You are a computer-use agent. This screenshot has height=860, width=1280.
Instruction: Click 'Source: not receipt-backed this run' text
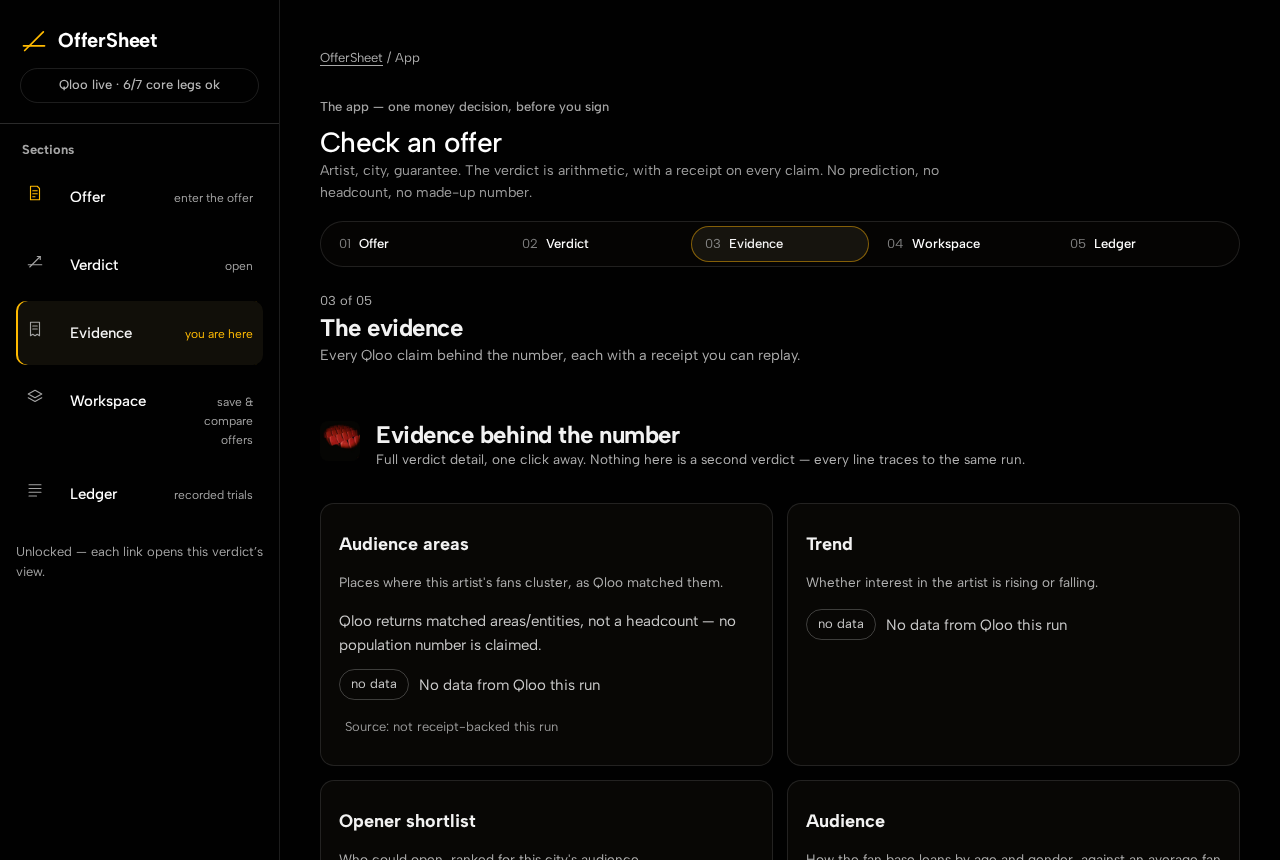452,727
